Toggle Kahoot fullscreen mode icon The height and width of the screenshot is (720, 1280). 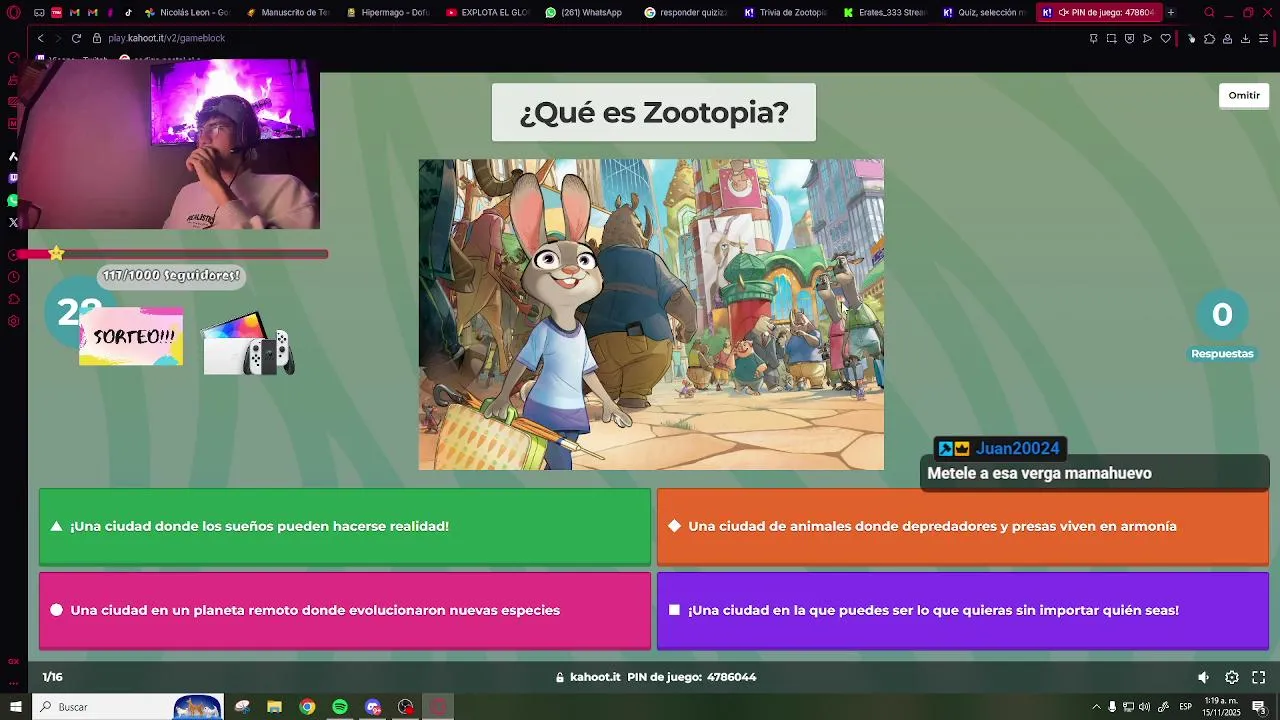pos(1259,677)
